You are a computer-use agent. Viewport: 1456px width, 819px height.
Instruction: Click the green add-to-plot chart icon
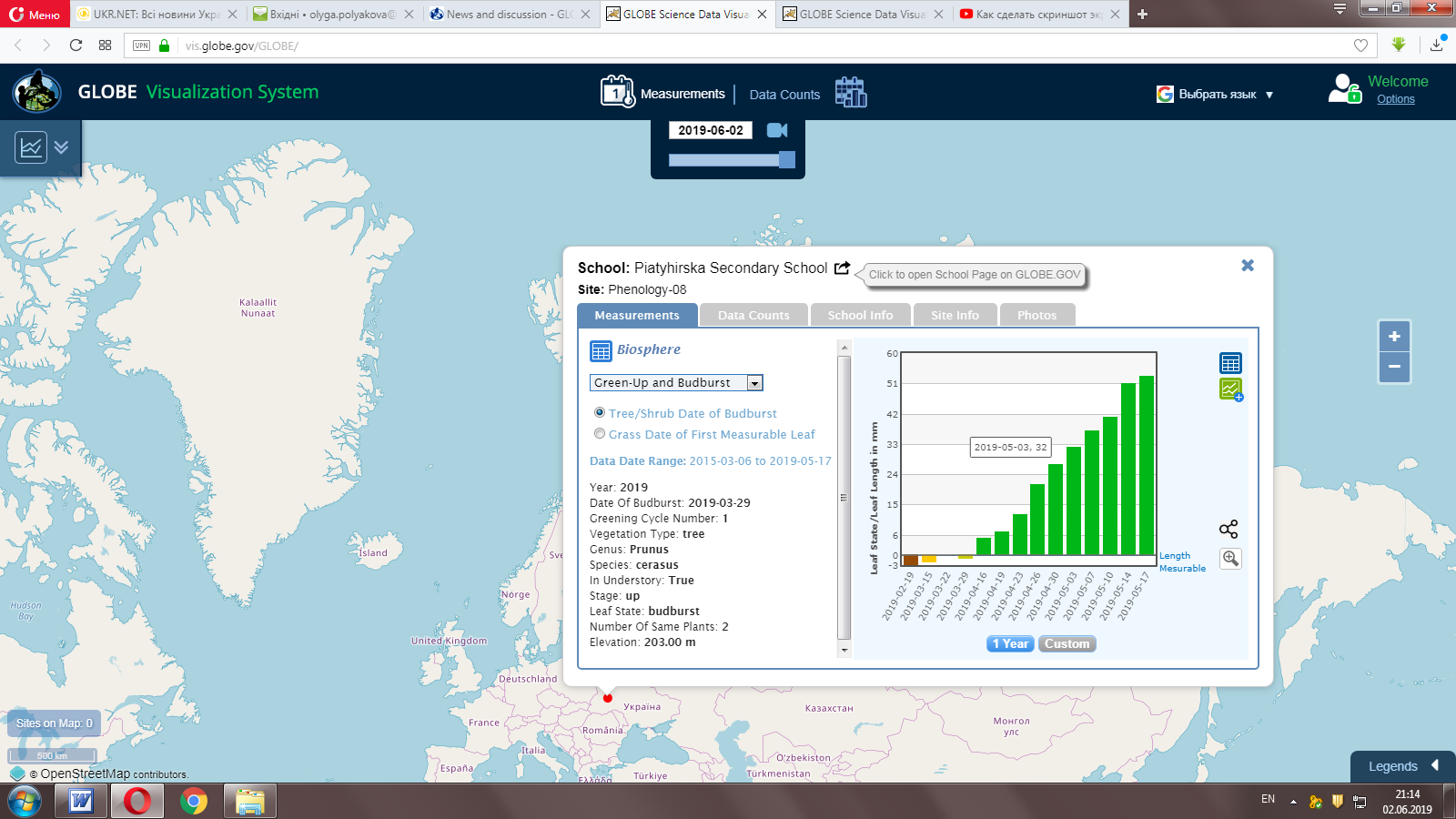[x=1230, y=389]
